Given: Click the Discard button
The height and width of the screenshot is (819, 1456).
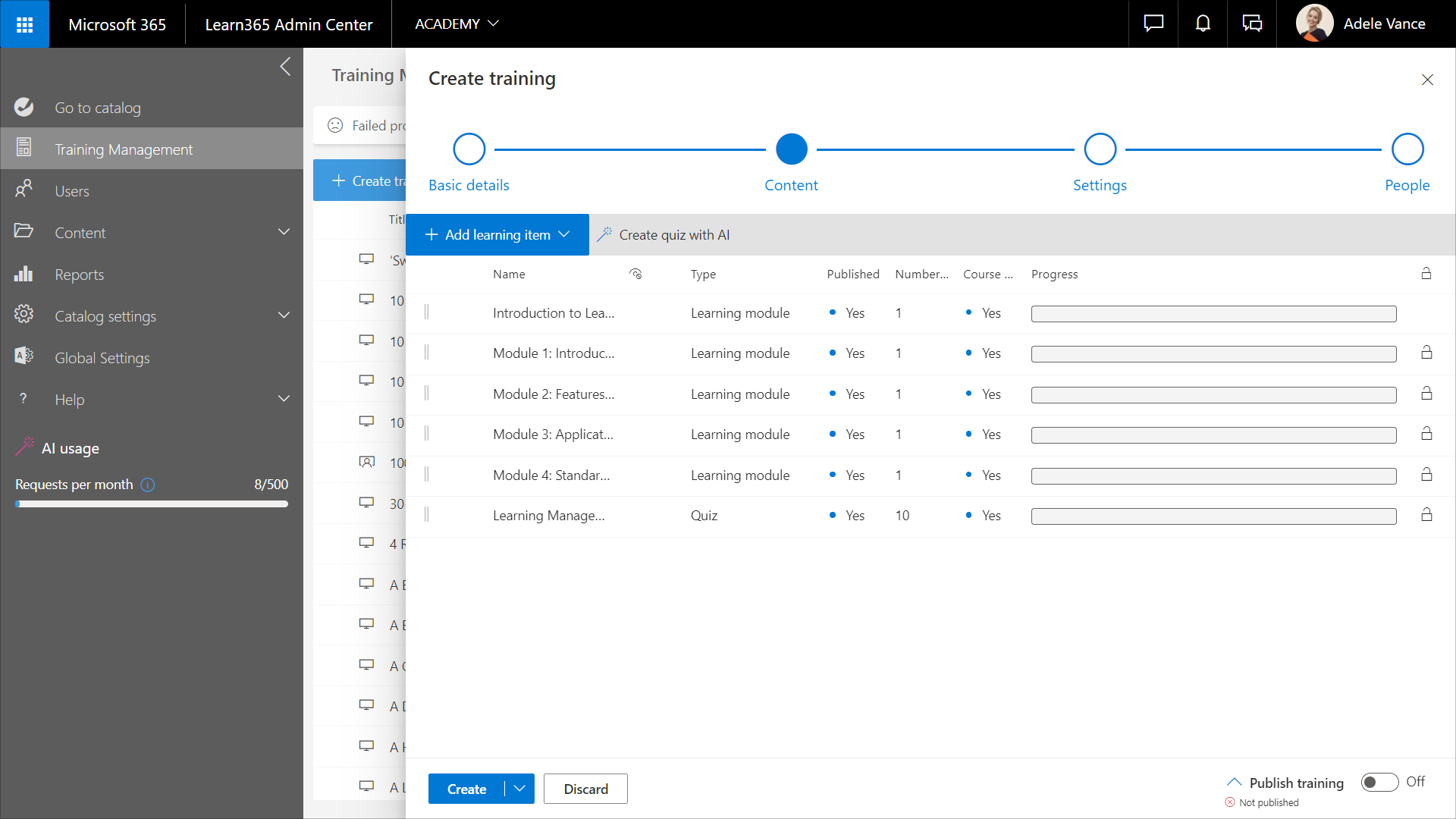Looking at the screenshot, I should pyautogui.click(x=585, y=789).
